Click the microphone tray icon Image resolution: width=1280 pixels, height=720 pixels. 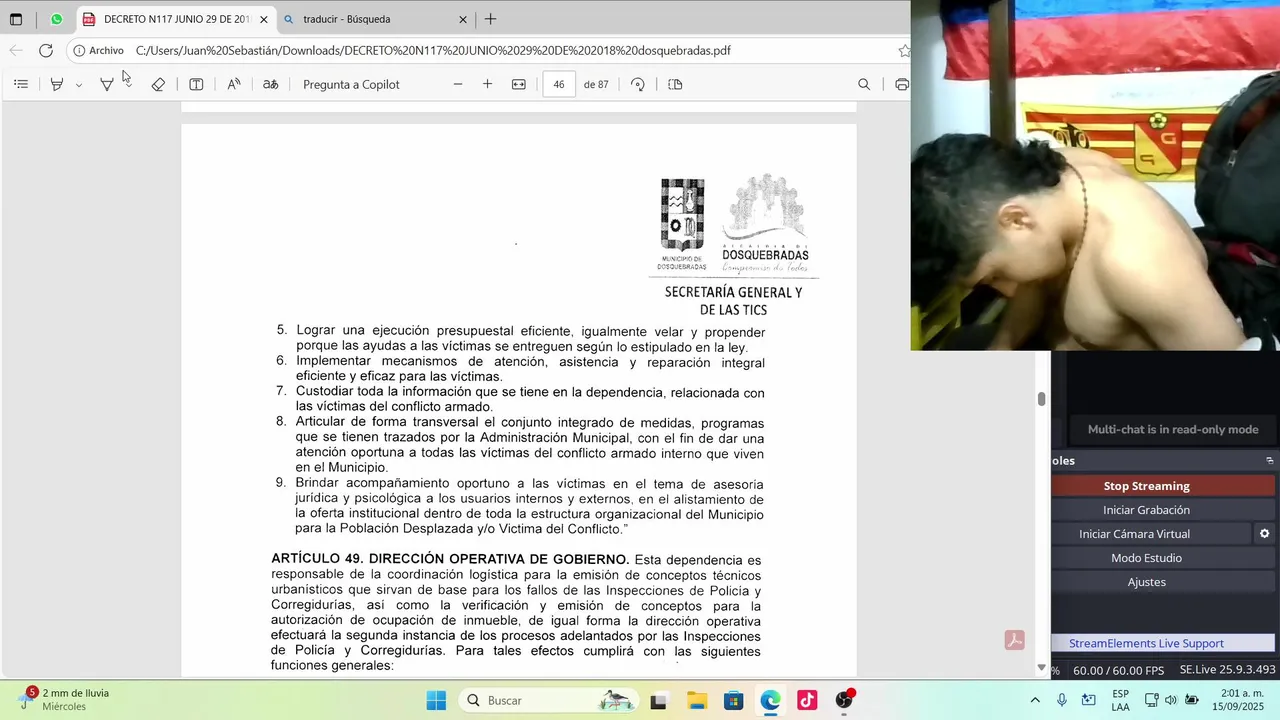coord(1062,700)
